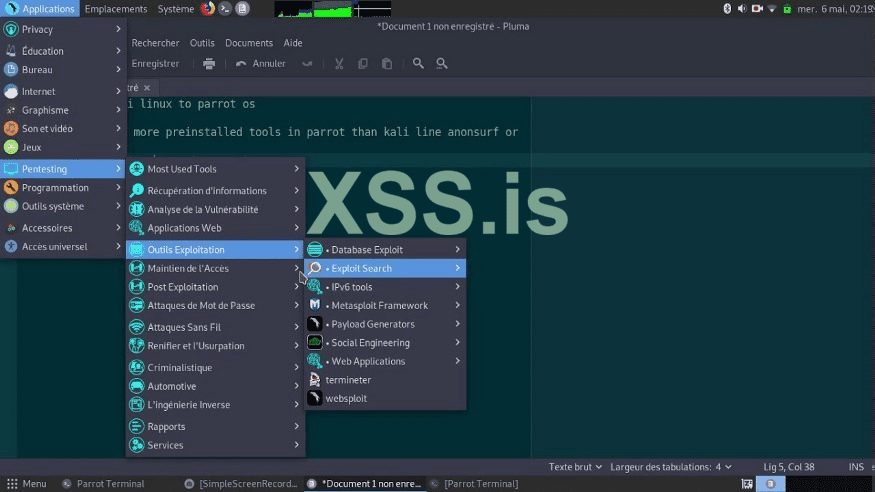Viewport: 875px width, 492px height.
Task: Open the Outils menu in Pluma
Action: click(202, 43)
